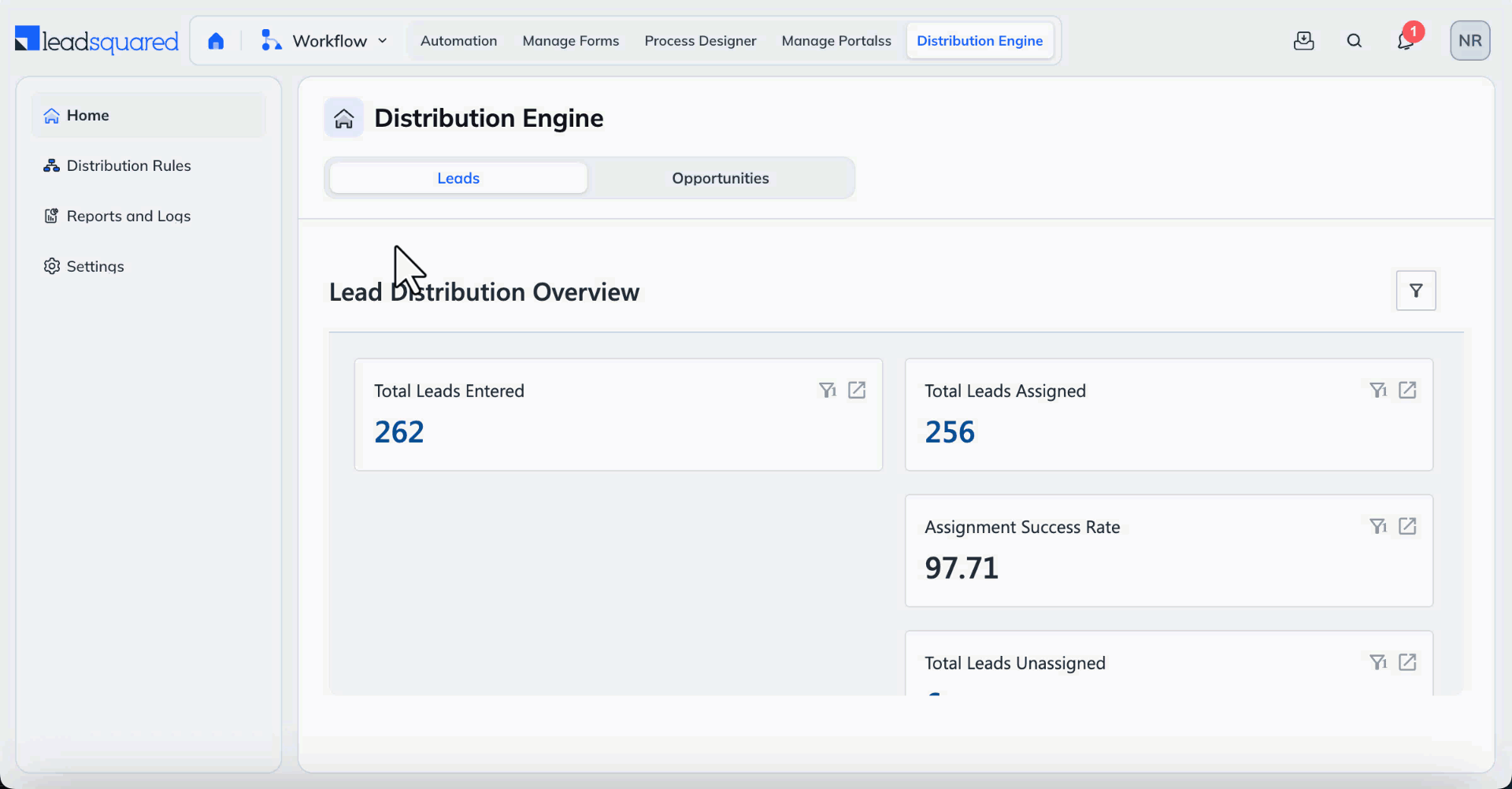Open Total Leads Entered in new window
The height and width of the screenshot is (789, 1512).
click(x=857, y=391)
